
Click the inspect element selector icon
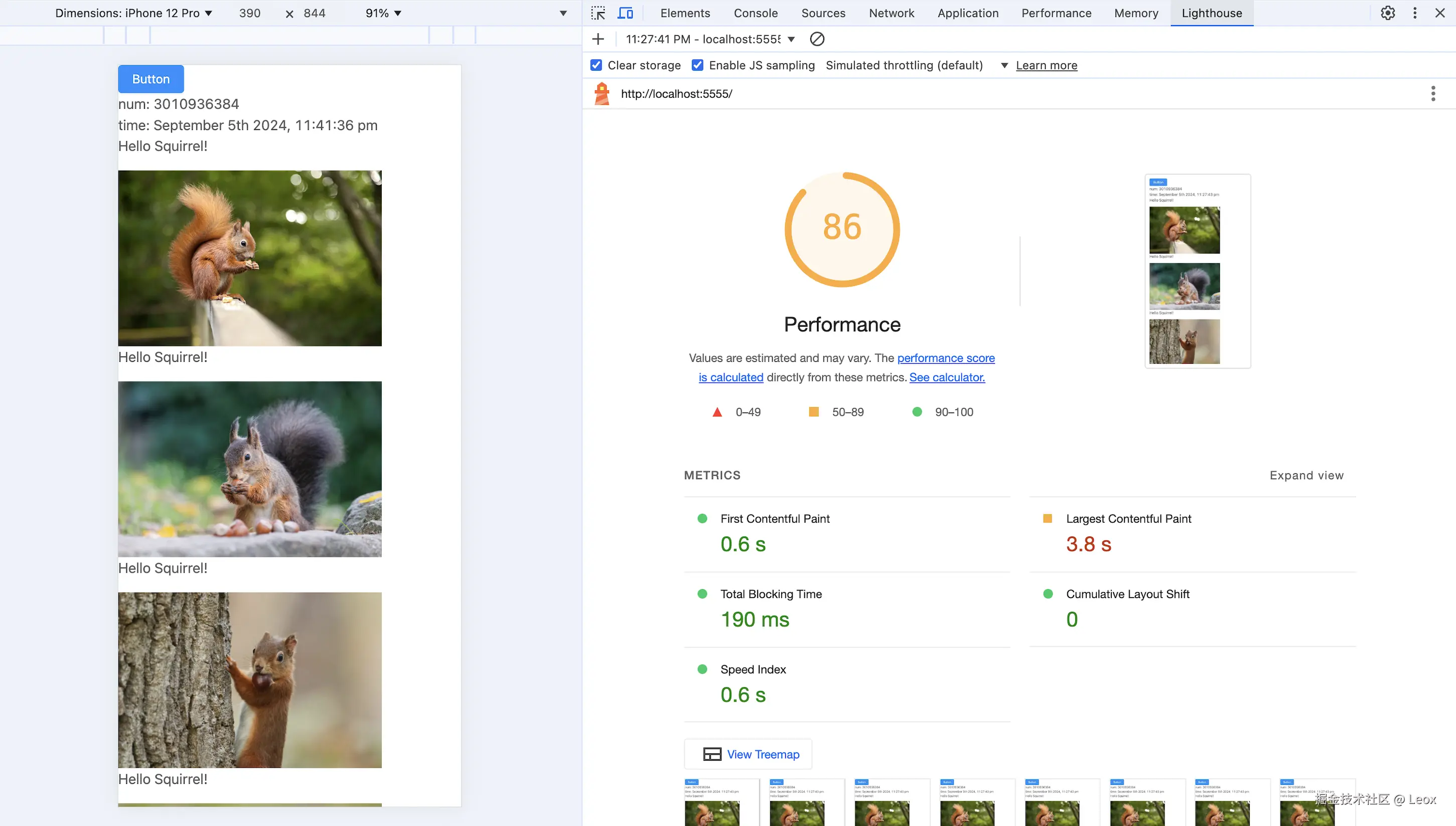click(x=598, y=13)
